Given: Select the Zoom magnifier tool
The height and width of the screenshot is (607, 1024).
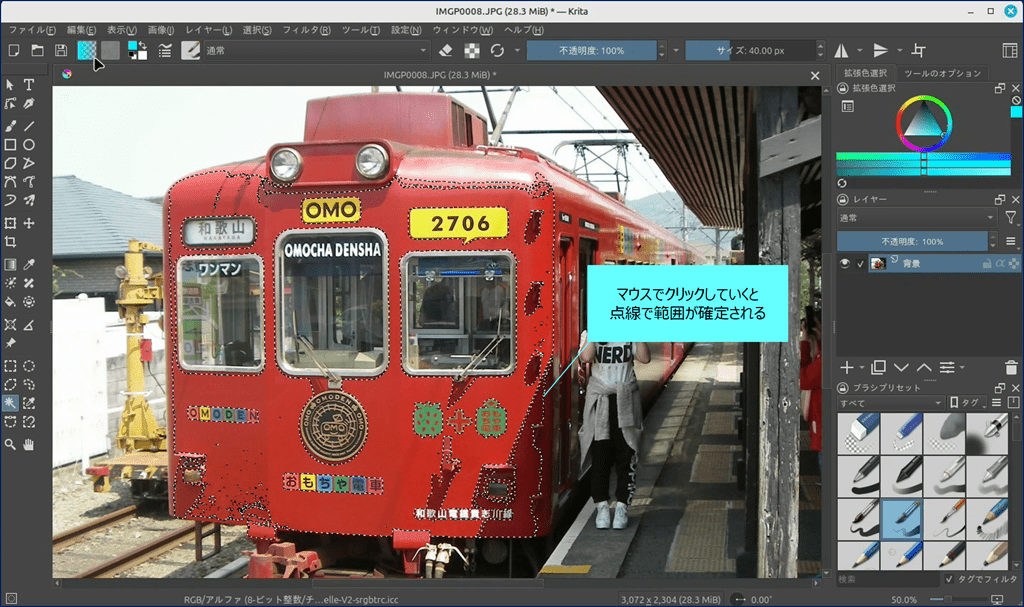Looking at the screenshot, I should tap(10, 443).
